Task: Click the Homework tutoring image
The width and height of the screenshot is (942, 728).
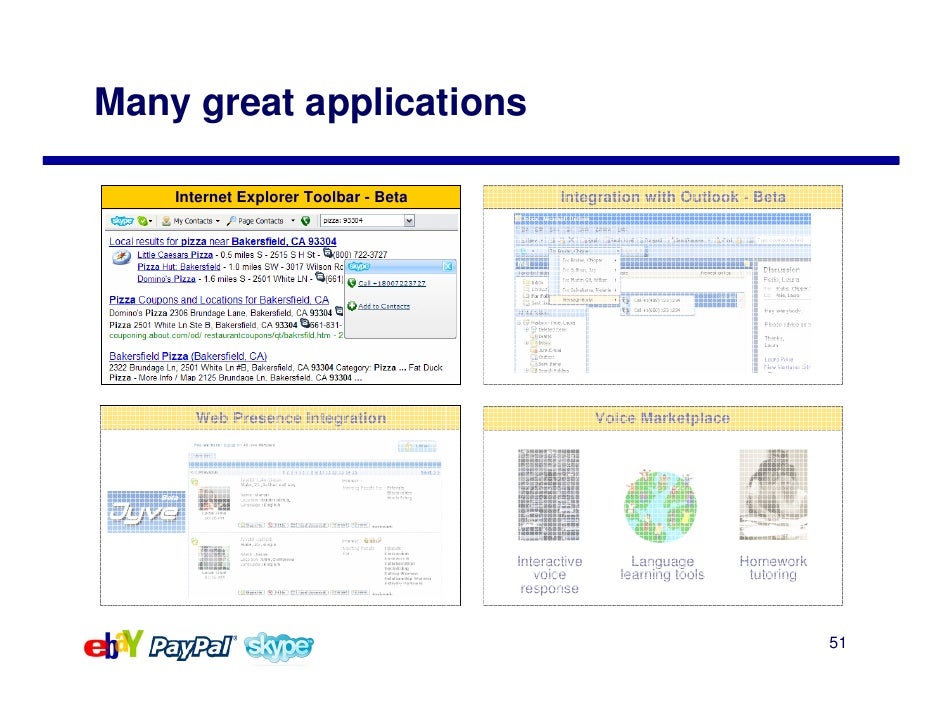Action: pos(773,495)
